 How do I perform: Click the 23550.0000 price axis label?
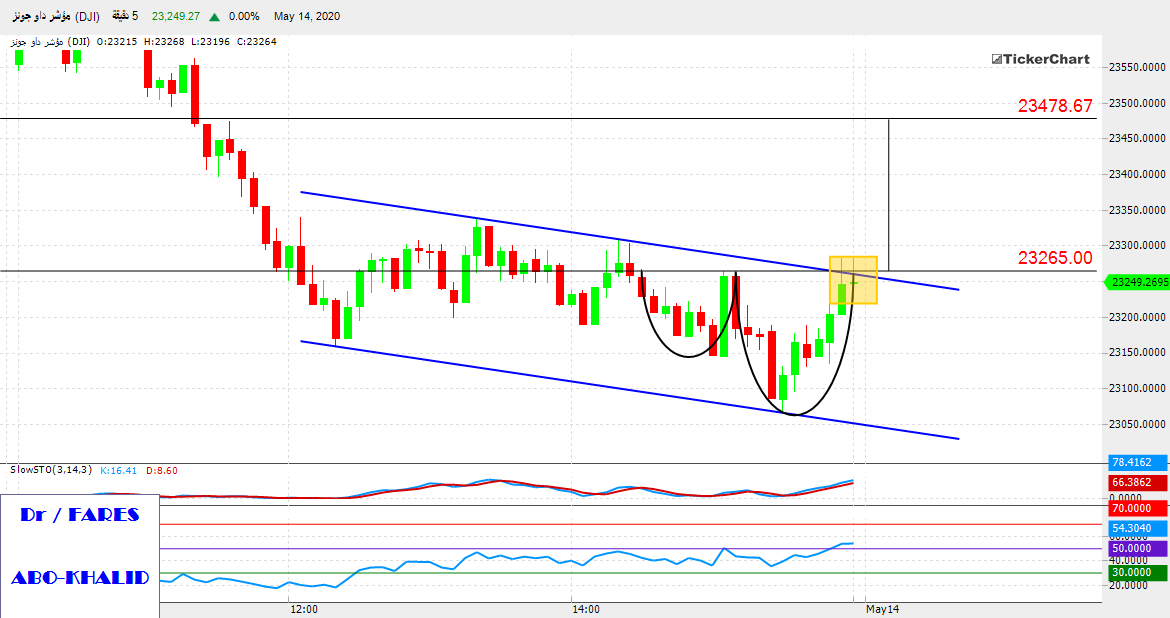(x=1137, y=67)
